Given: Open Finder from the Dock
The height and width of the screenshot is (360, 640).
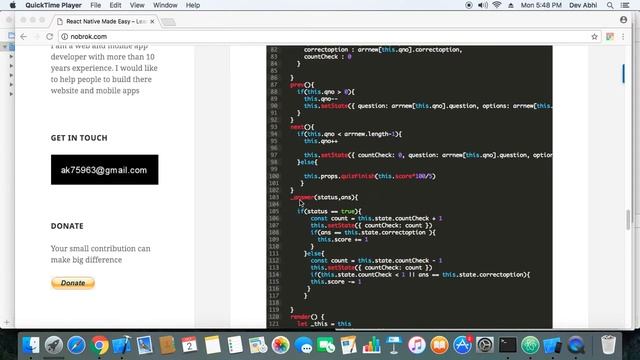Looking at the screenshot, I should 31,345.
